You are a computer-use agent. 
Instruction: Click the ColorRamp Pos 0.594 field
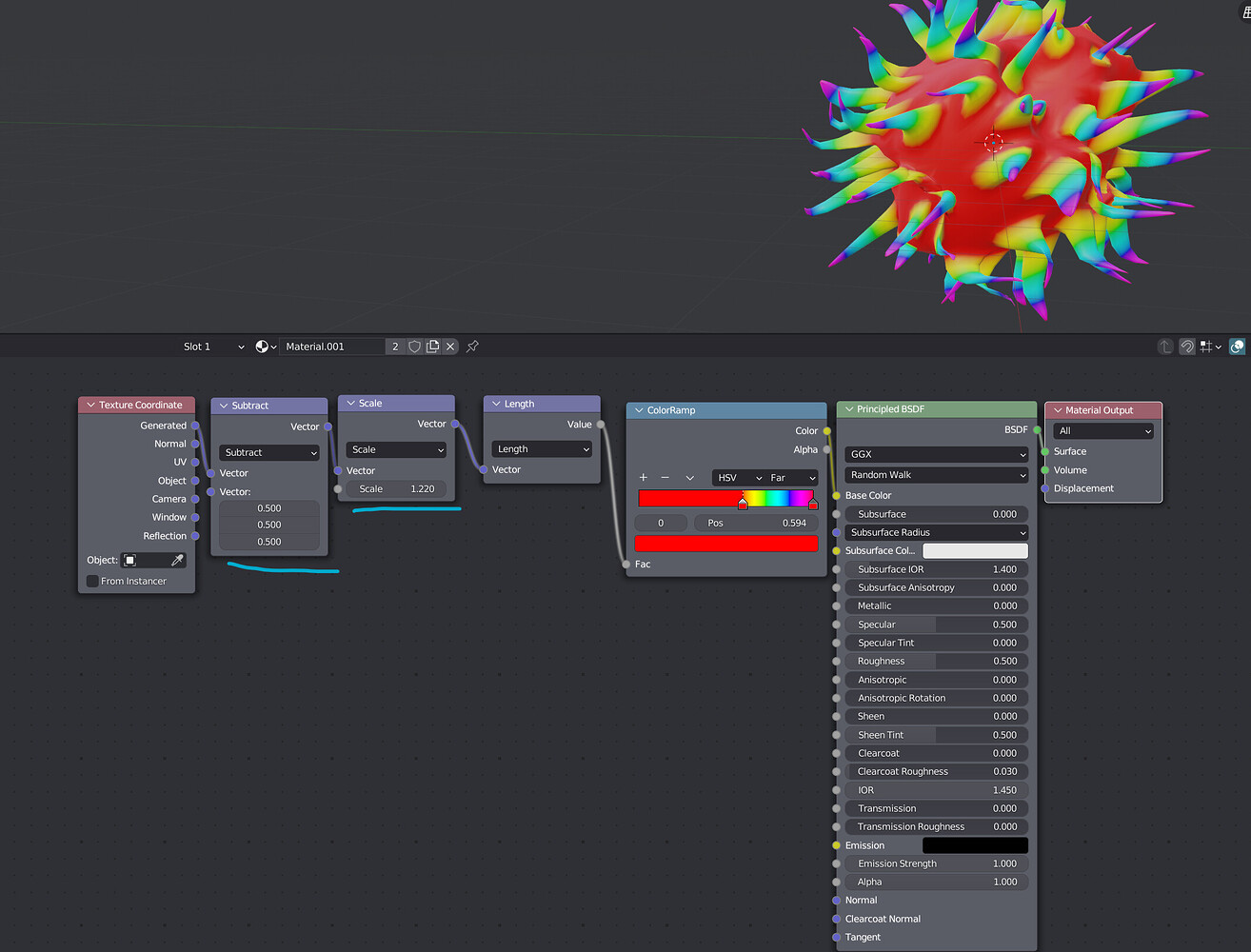(x=756, y=523)
